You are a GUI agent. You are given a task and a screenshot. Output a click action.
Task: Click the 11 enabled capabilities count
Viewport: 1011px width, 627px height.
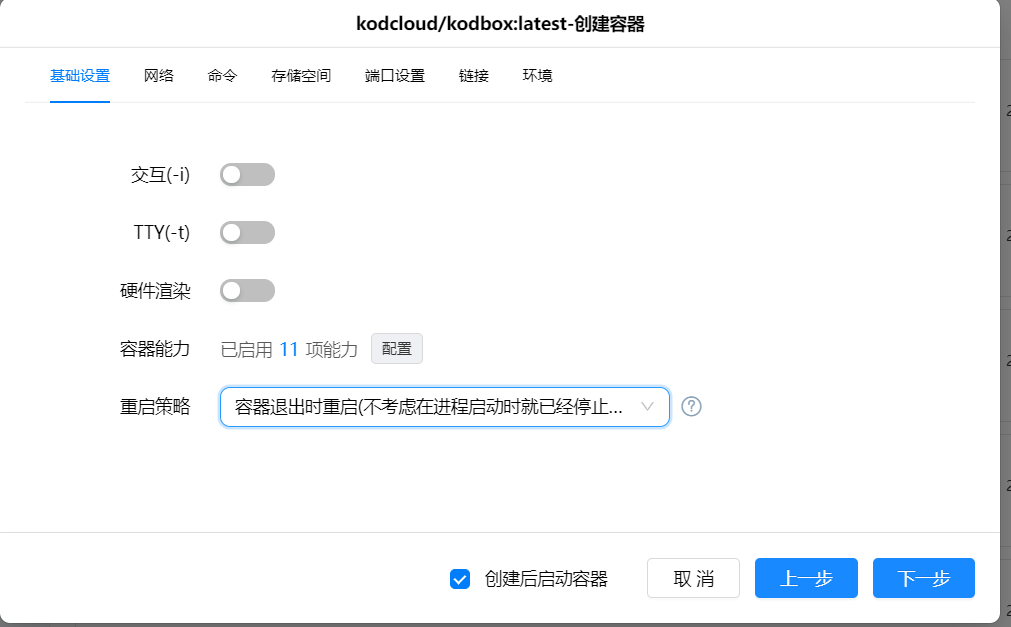(x=289, y=350)
